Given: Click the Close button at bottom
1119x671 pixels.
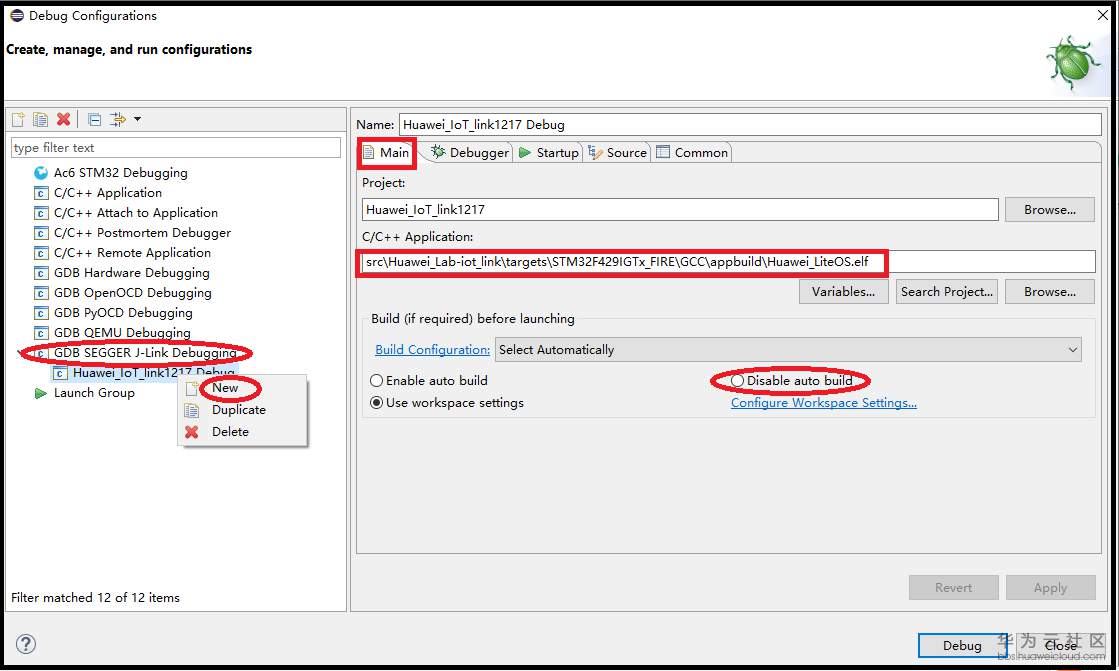Looking at the screenshot, I should click(1060, 645).
